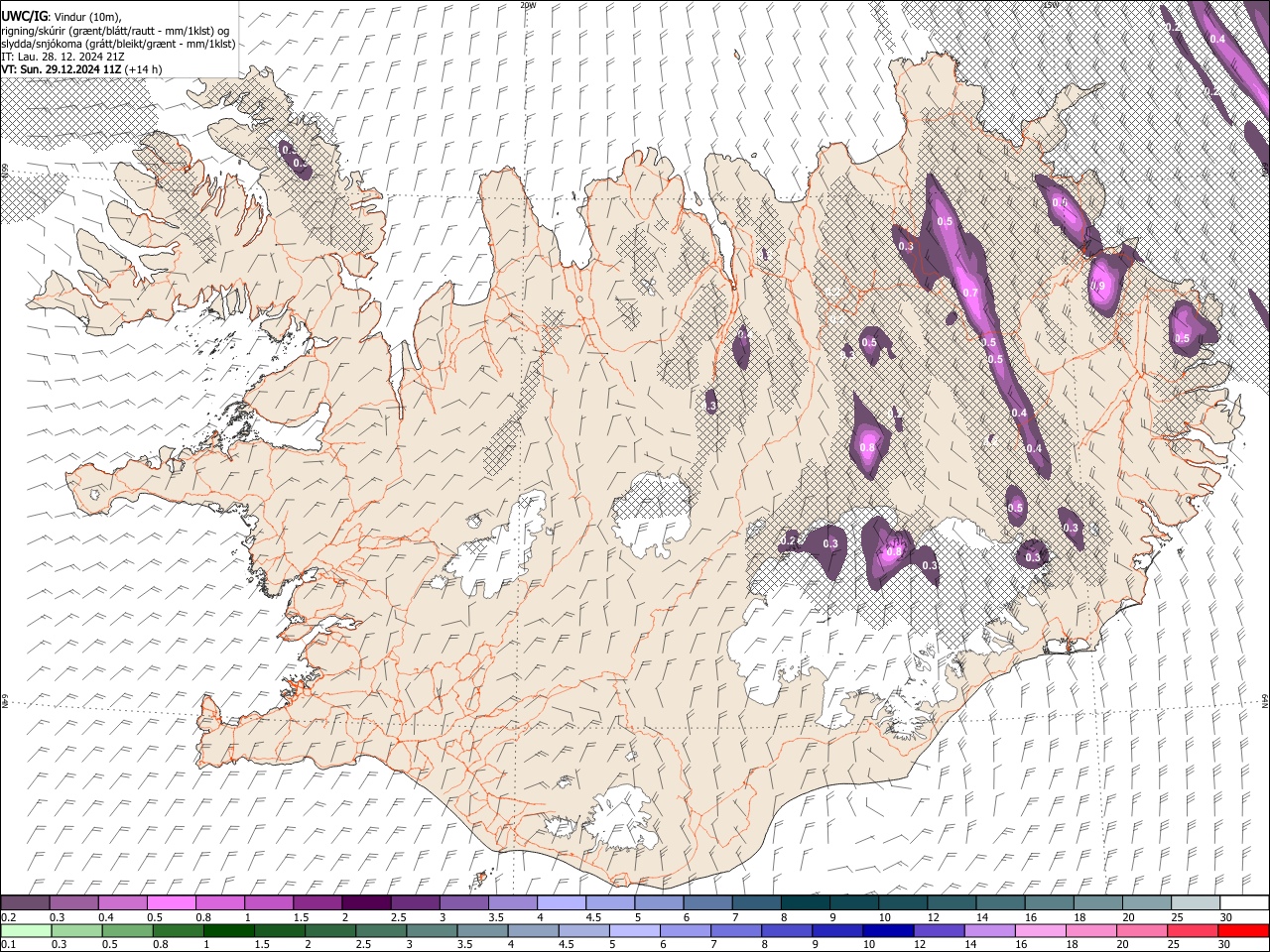Select the periwinkle 6 swatch in bottom legend row
Screen dimensions: 1270x952
pos(686,930)
